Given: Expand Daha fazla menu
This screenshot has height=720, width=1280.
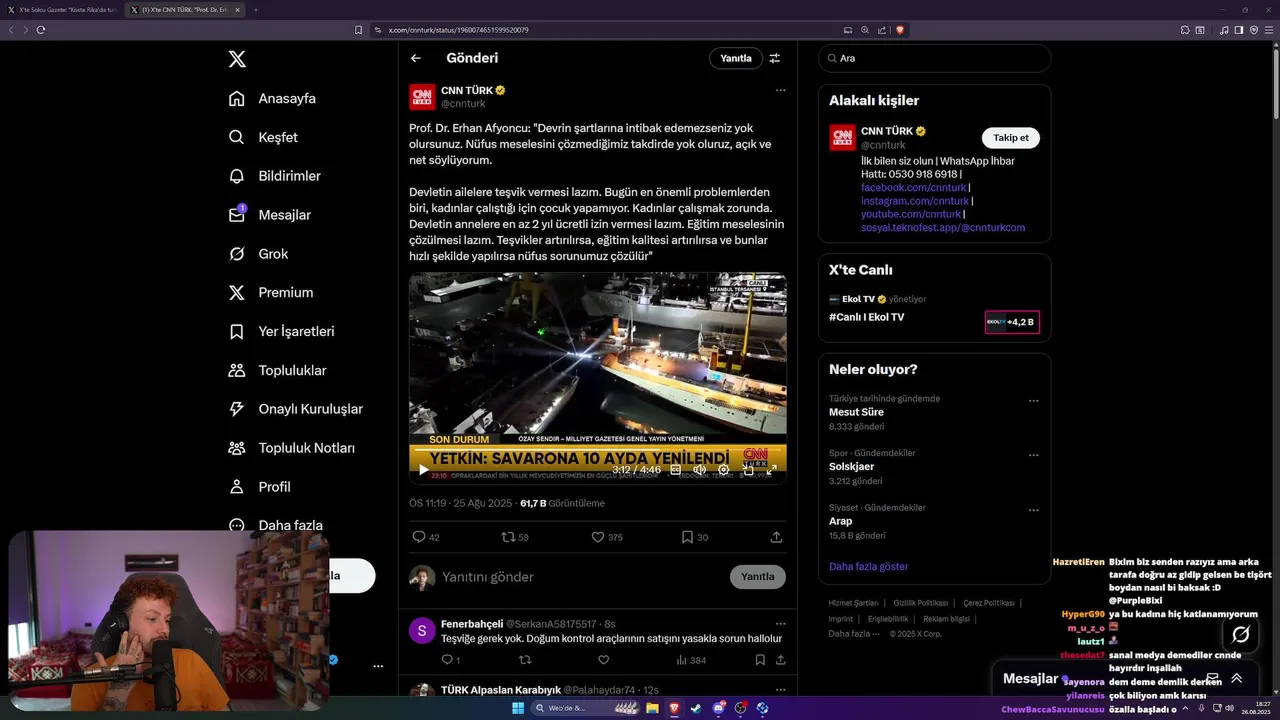Looking at the screenshot, I should point(276,525).
